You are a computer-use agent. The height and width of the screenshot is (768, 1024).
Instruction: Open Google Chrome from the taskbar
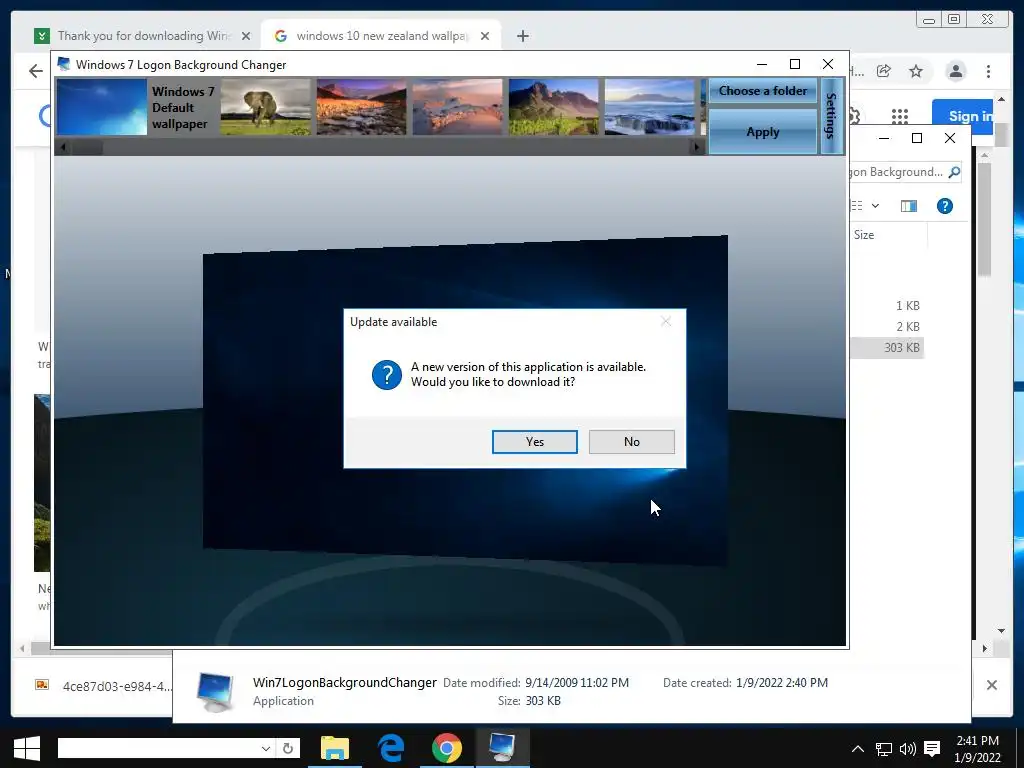[x=447, y=748]
